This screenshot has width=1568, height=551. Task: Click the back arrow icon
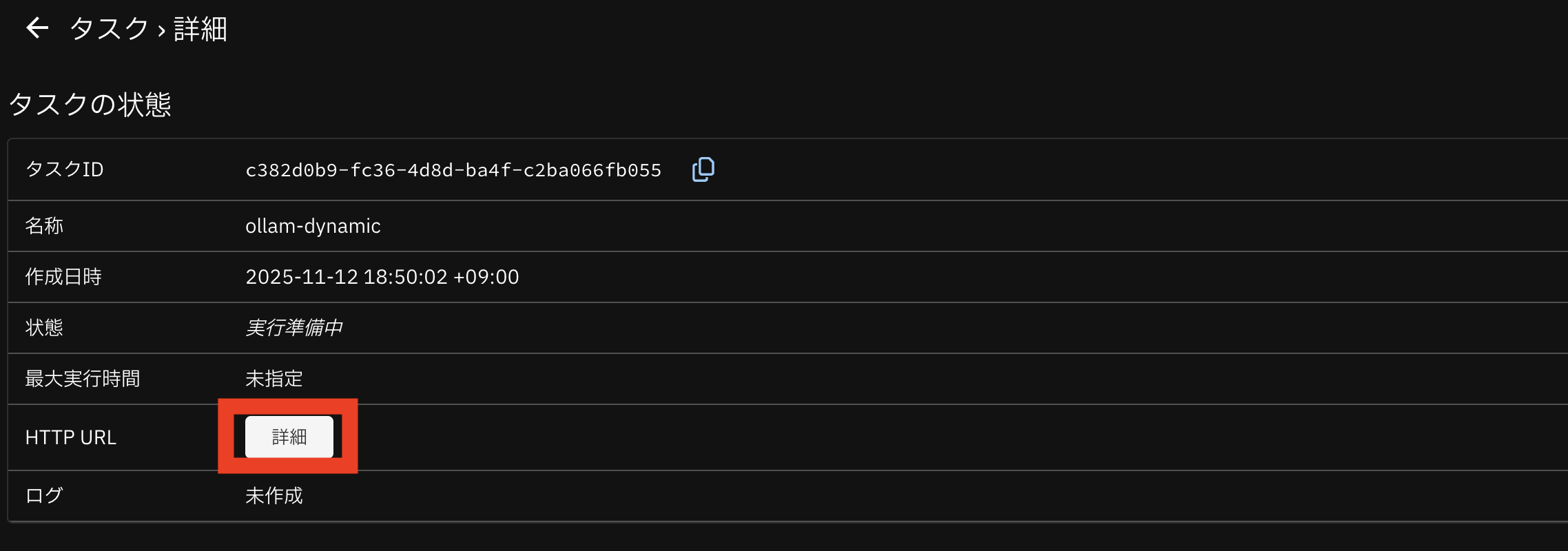(37, 28)
